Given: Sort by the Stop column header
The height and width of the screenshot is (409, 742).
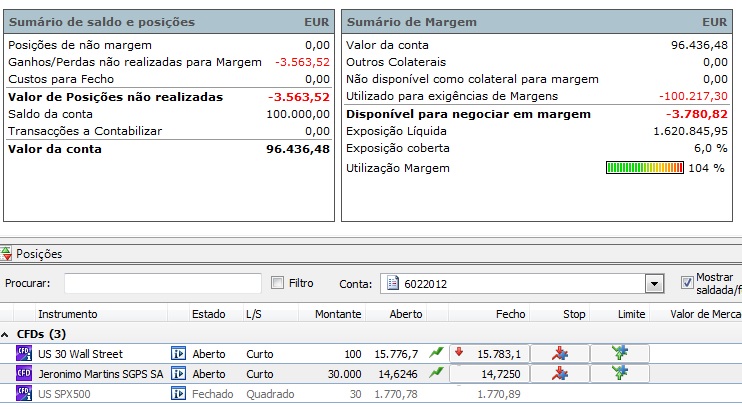Looking at the screenshot, I should [574, 314].
